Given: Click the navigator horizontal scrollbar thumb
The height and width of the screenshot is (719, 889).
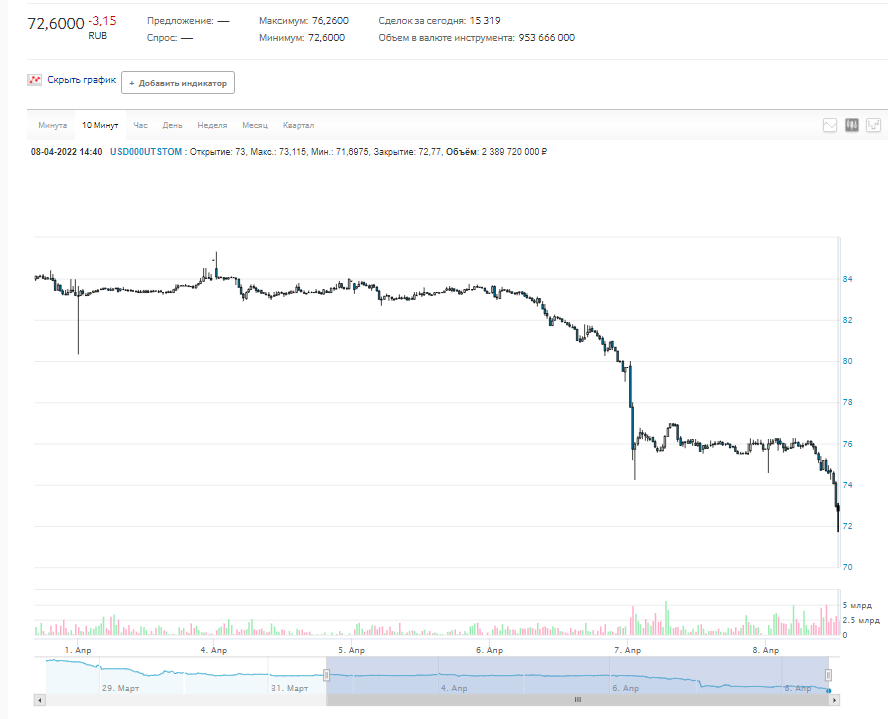Looking at the screenshot, I should (x=578, y=700).
